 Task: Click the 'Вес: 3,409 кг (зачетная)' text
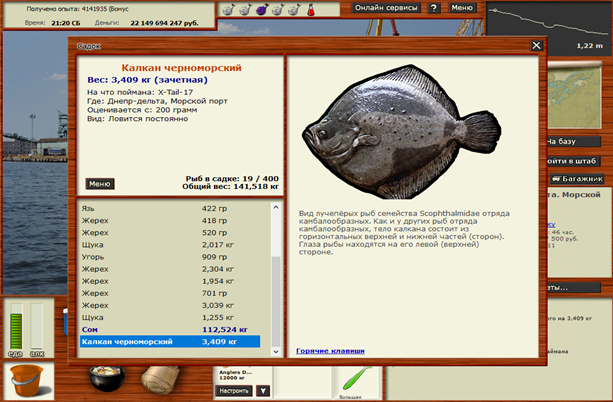pos(147,80)
